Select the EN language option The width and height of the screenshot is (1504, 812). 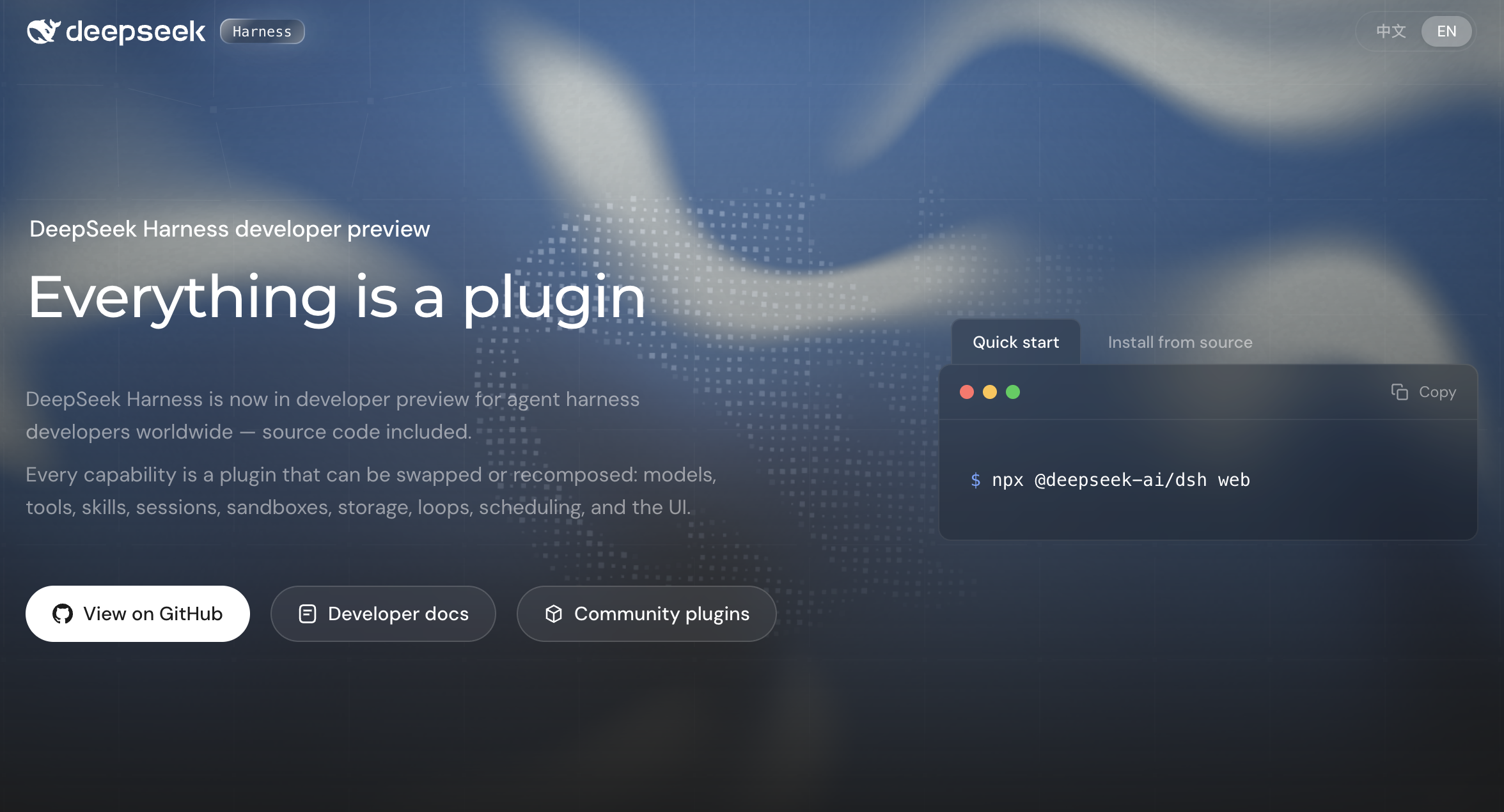tap(1446, 31)
